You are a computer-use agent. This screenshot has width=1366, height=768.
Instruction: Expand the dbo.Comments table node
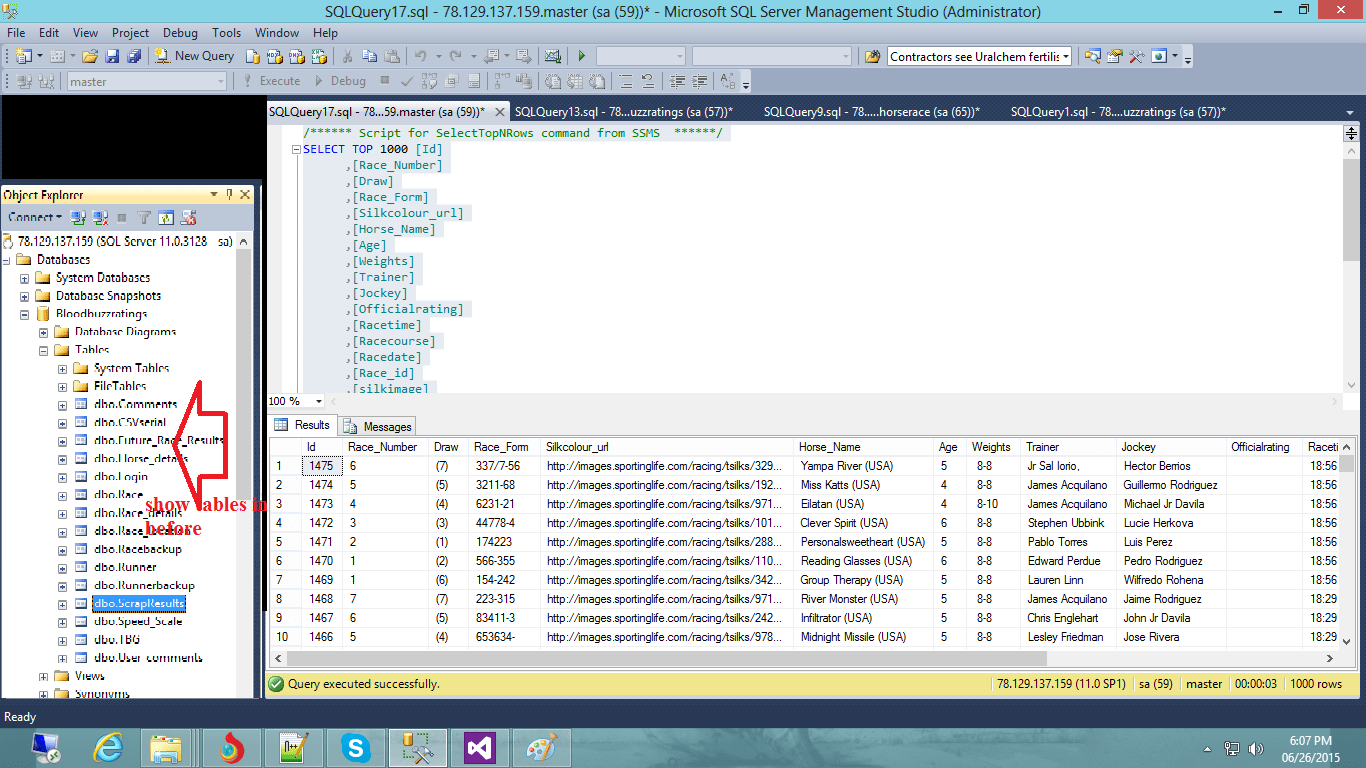click(x=63, y=404)
